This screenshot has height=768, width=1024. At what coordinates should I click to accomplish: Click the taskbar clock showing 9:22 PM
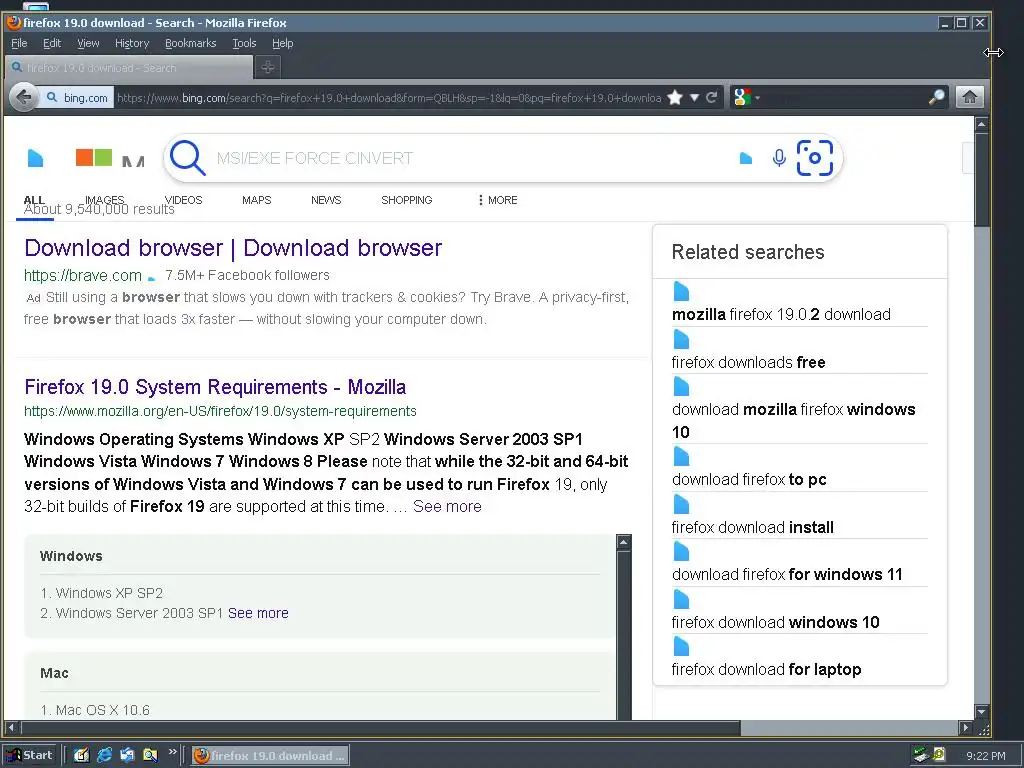[x=985, y=756]
